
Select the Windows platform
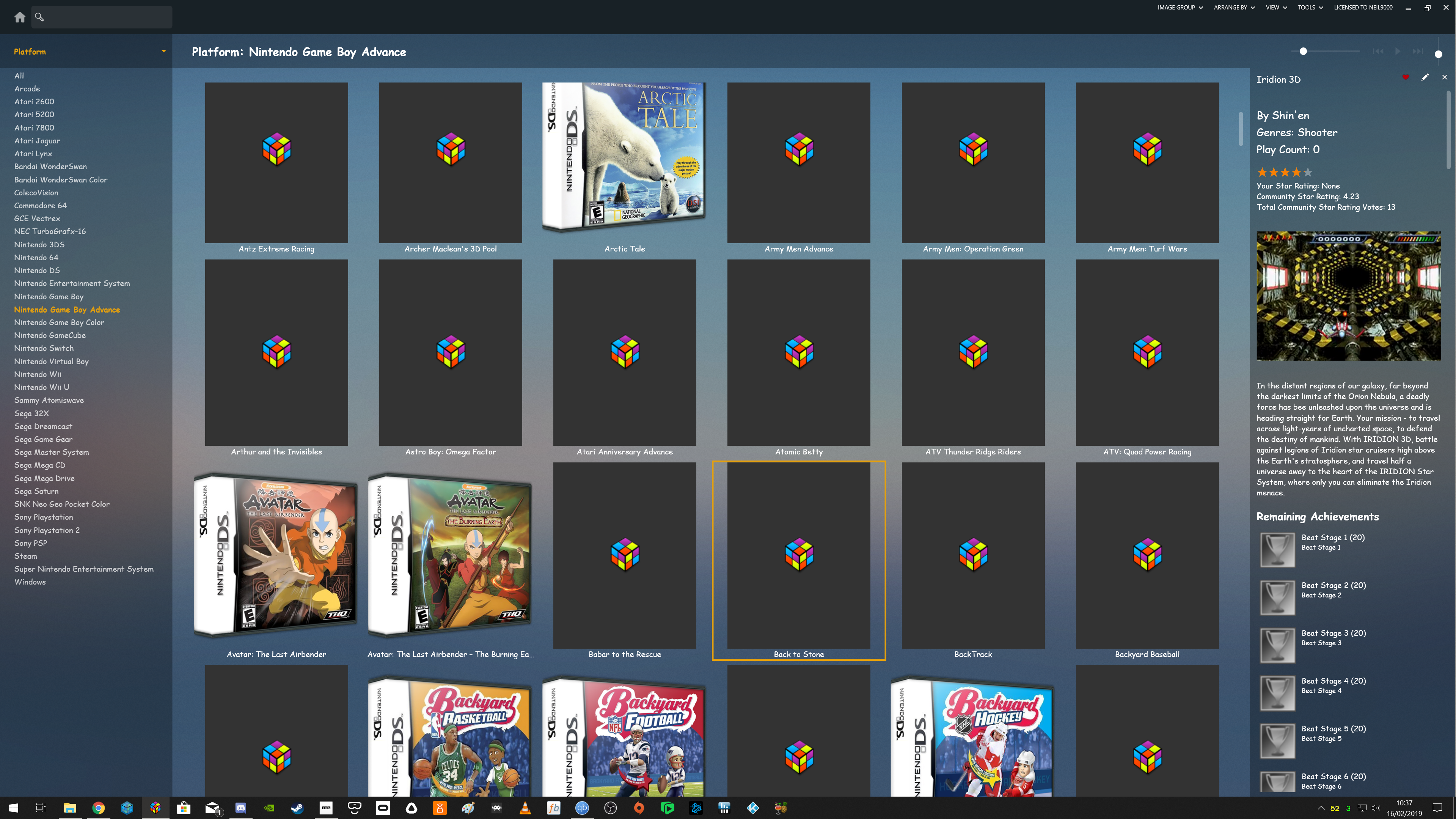point(30,582)
